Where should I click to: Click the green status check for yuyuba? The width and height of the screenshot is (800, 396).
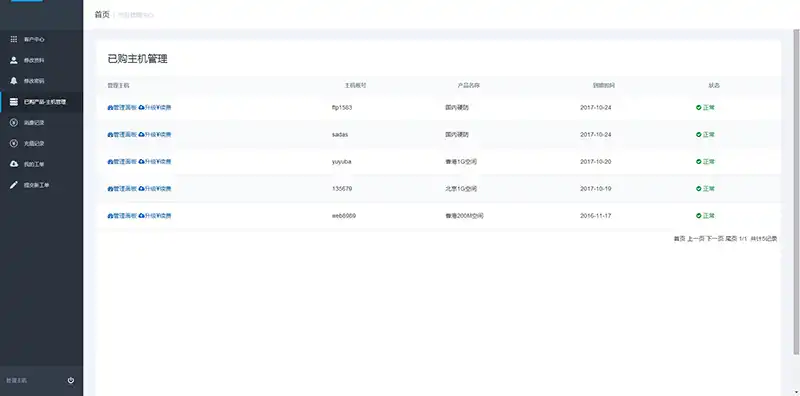(x=698, y=162)
